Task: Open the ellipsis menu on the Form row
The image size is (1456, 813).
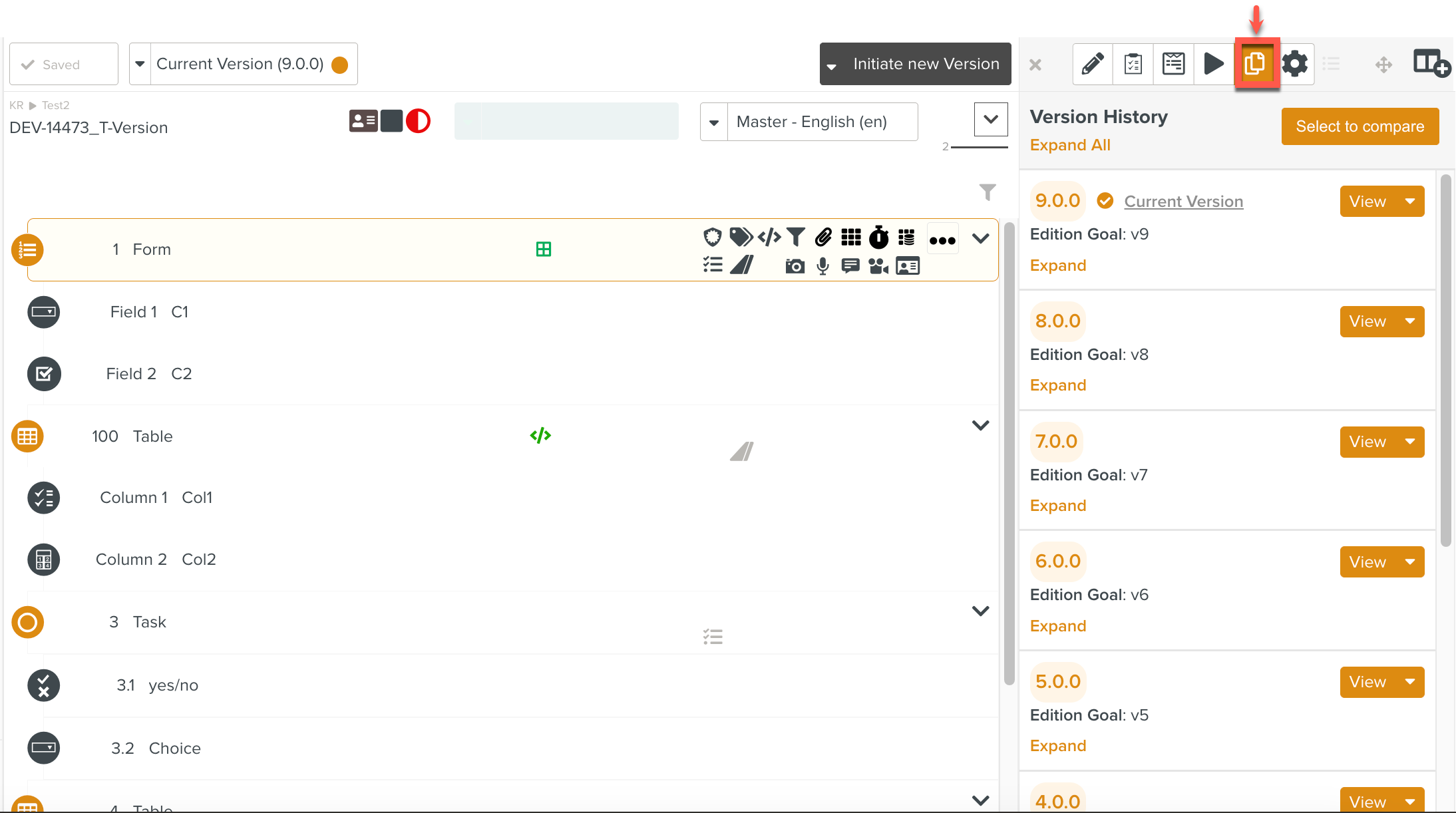Action: click(x=942, y=238)
